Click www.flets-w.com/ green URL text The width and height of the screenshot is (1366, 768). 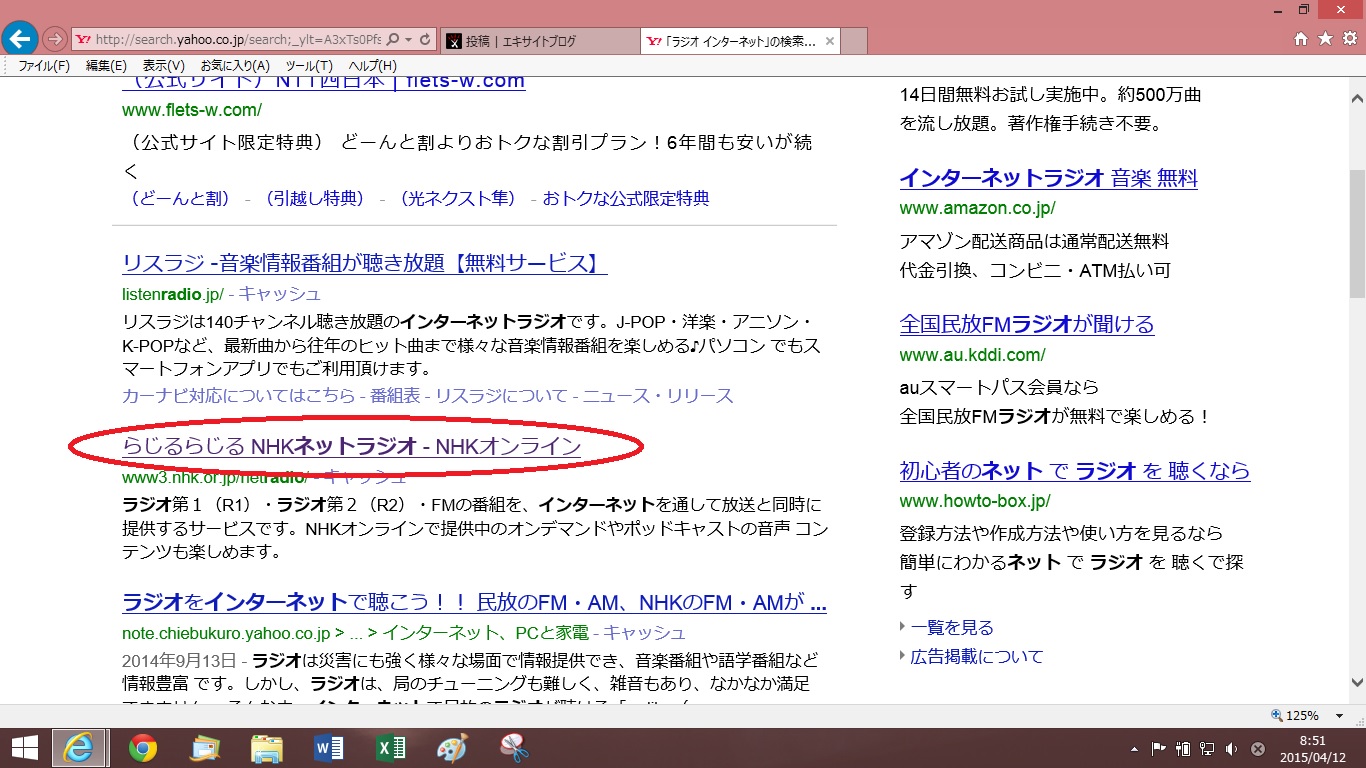(x=192, y=110)
